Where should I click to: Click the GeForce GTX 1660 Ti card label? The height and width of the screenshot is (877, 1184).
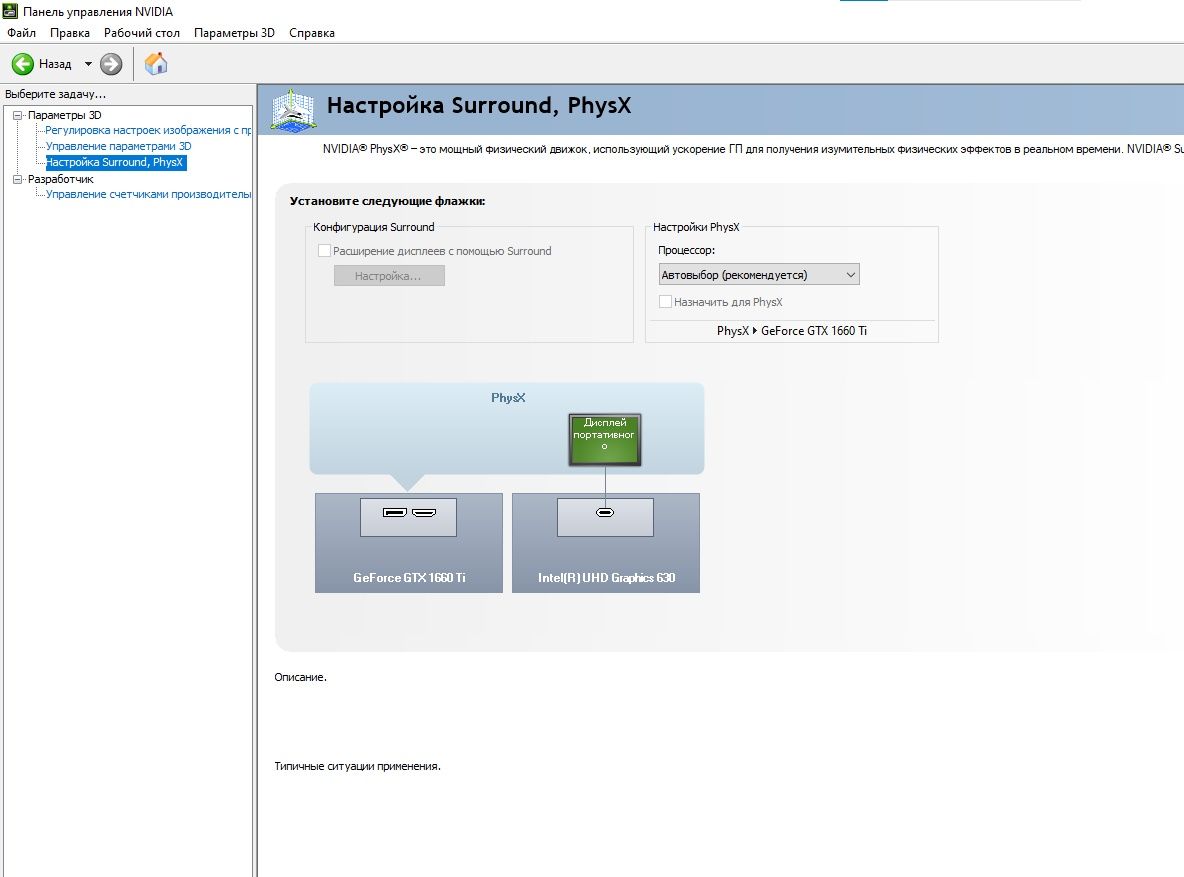(409, 578)
